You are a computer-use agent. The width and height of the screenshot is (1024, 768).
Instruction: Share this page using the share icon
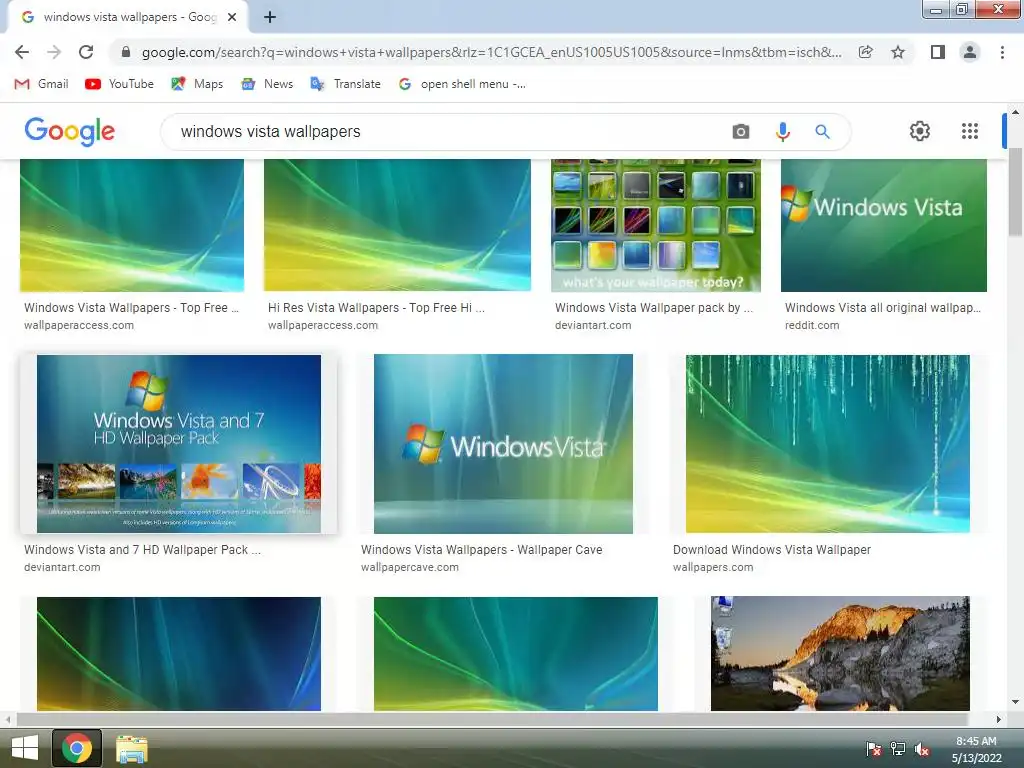coord(866,52)
